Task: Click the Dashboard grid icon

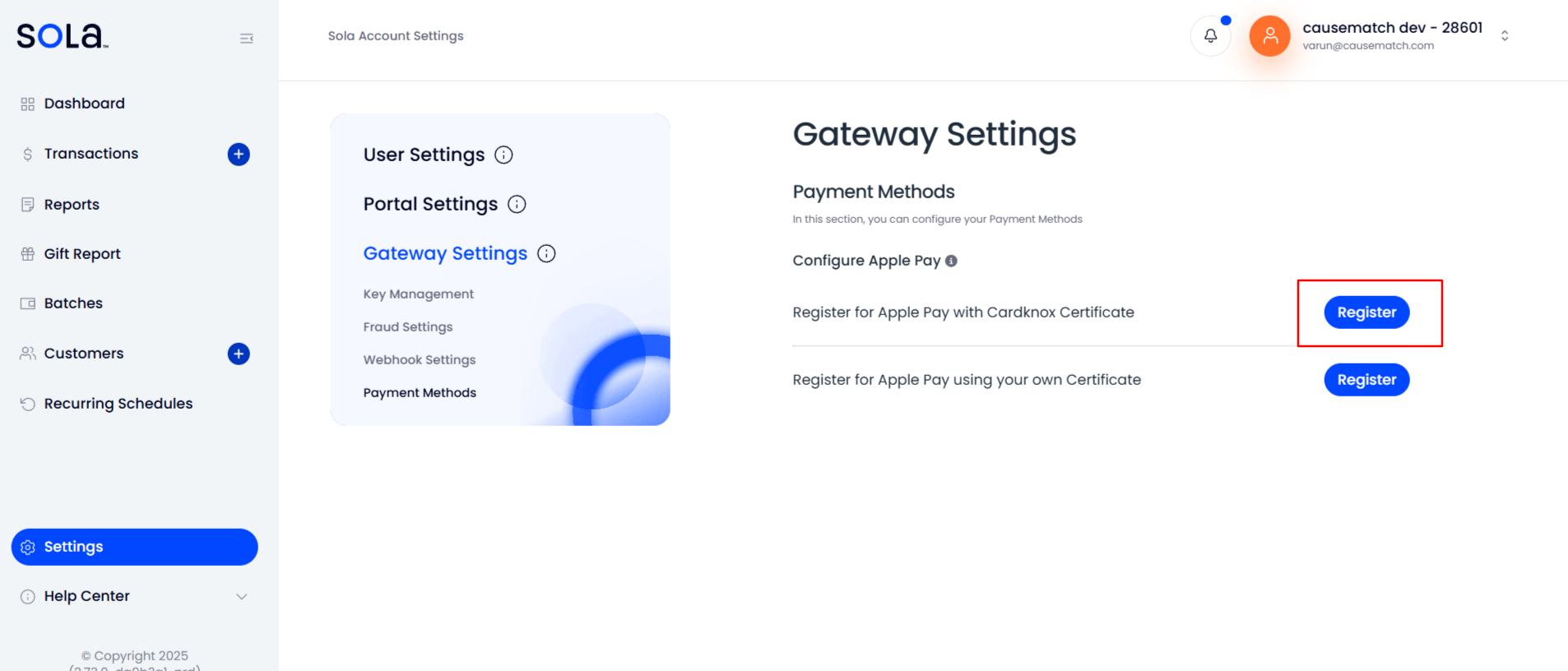Action: coord(27,104)
